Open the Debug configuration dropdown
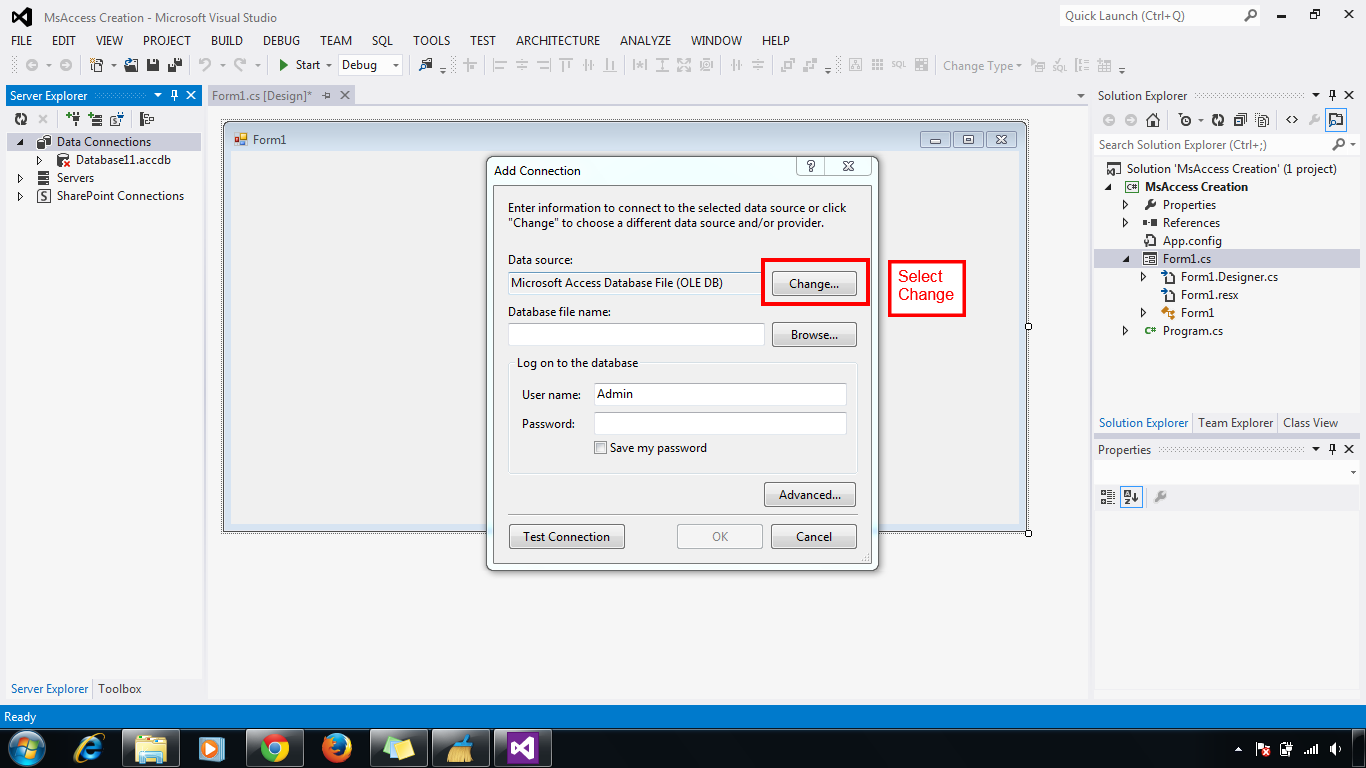The width and height of the screenshot is (1366, 768). click(393, 64)
